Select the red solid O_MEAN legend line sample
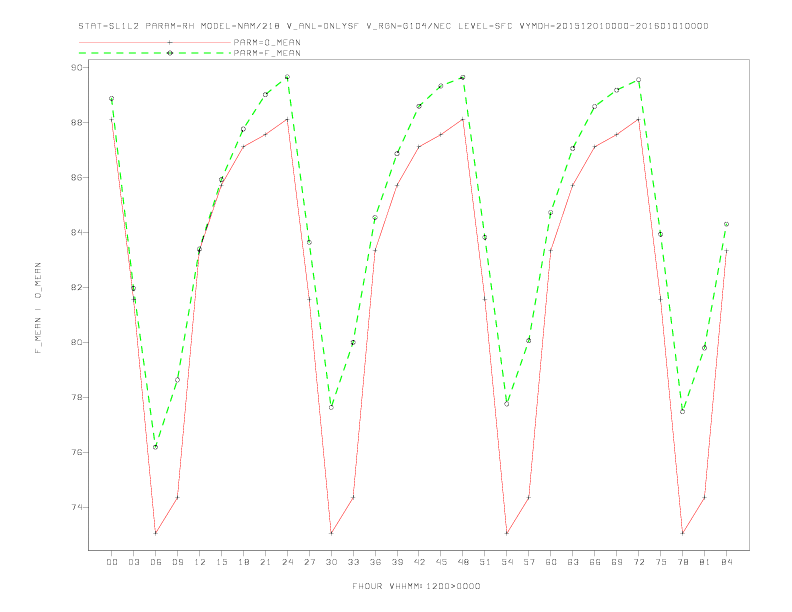792x612 pixels. 155,42
